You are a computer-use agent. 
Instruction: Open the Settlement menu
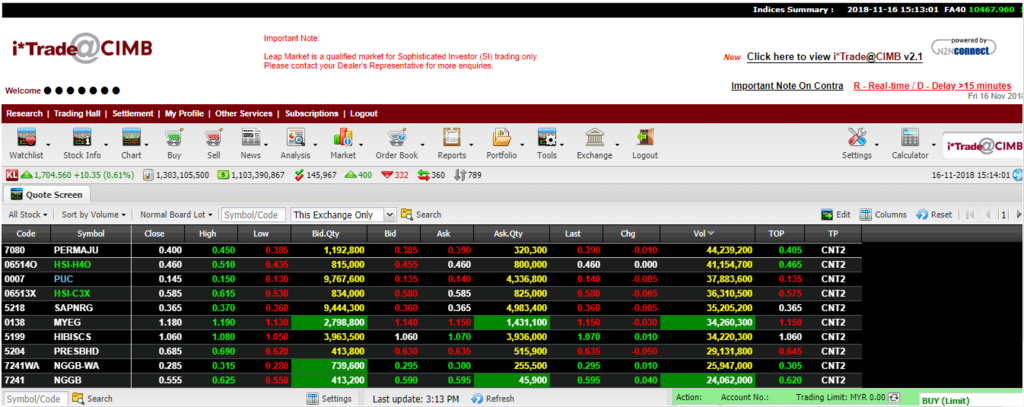[133, 114]
